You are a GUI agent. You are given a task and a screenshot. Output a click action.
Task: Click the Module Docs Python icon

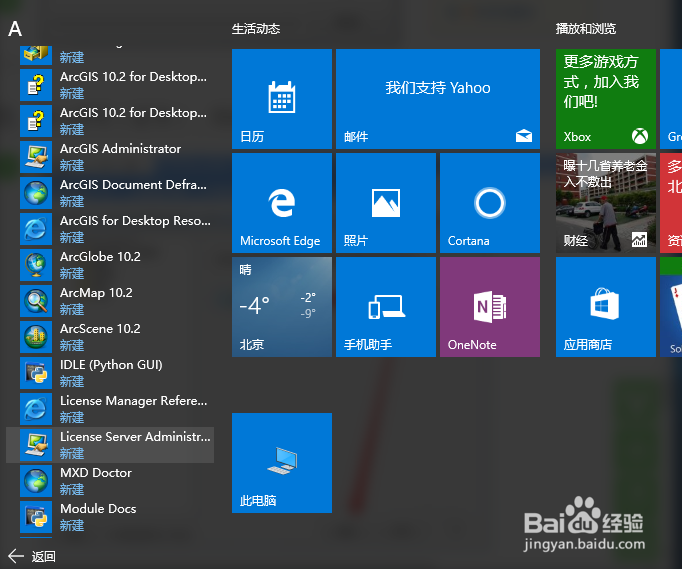click(x=36, y=517)
